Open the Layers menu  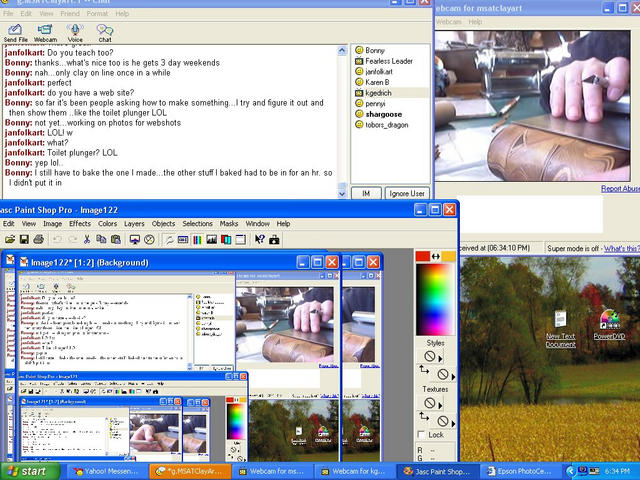[x=134, y=224]
